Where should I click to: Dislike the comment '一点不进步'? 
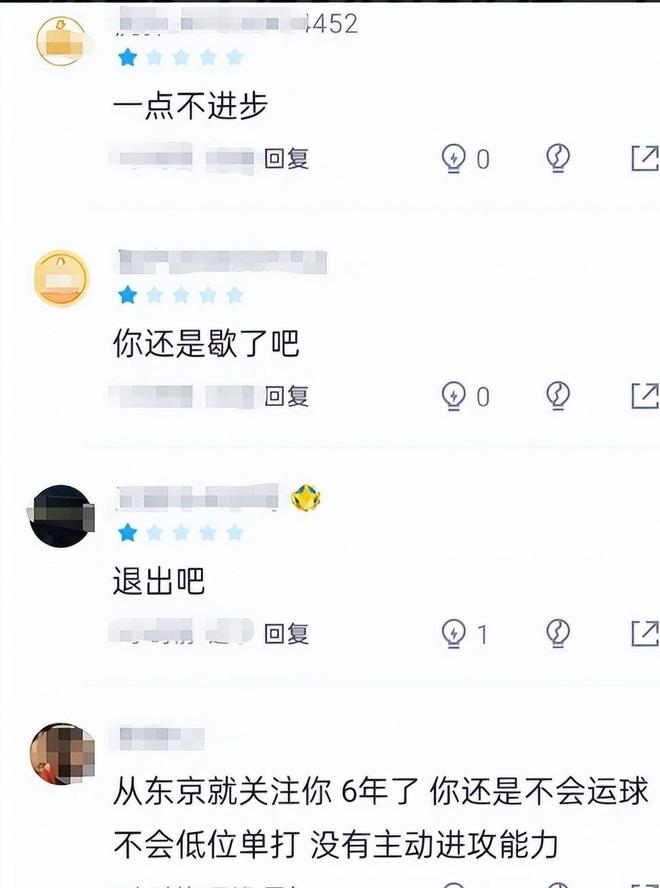pos(557,158)
